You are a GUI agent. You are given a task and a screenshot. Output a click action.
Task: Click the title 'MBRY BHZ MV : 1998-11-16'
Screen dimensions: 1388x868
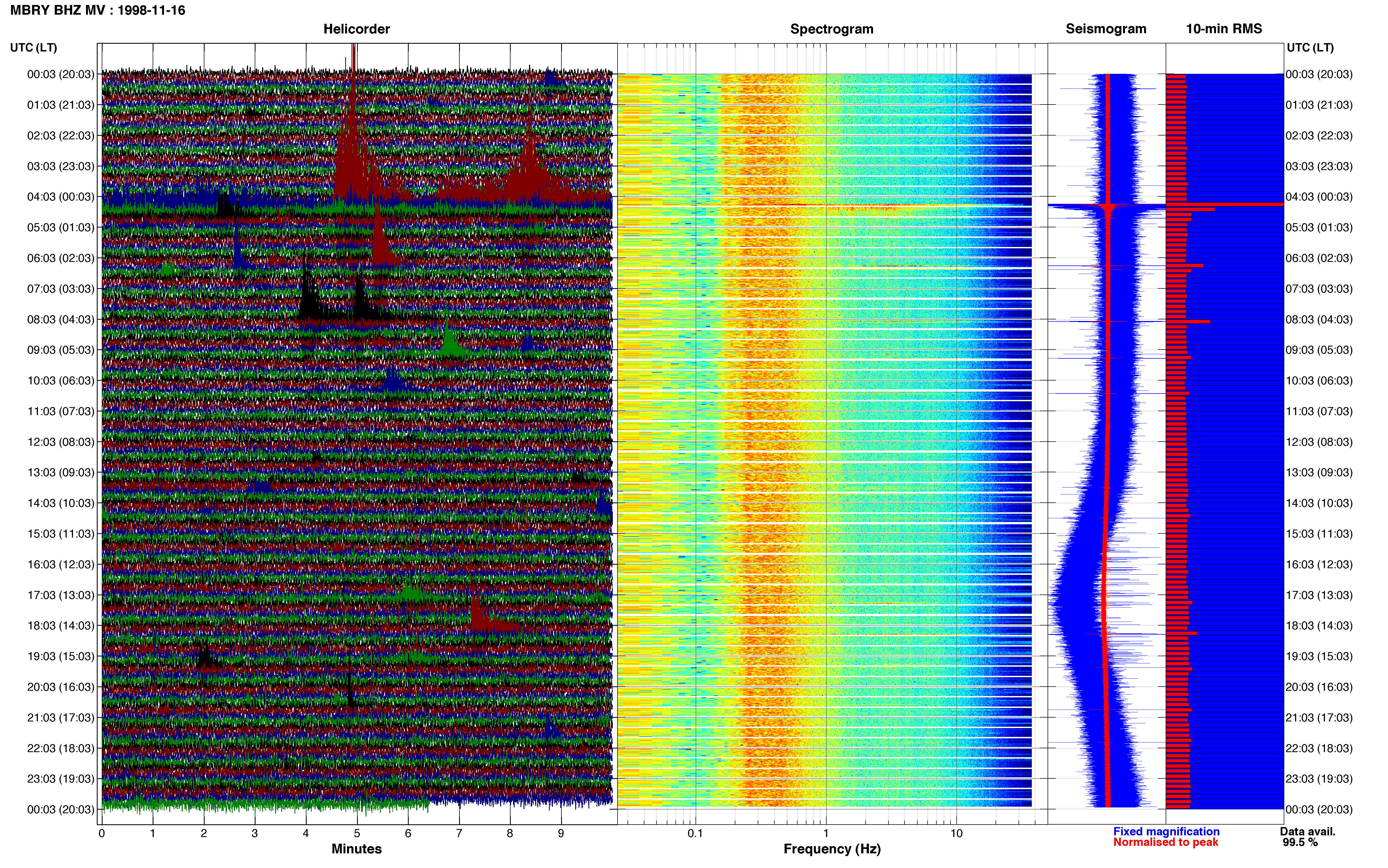coord(98,10)
